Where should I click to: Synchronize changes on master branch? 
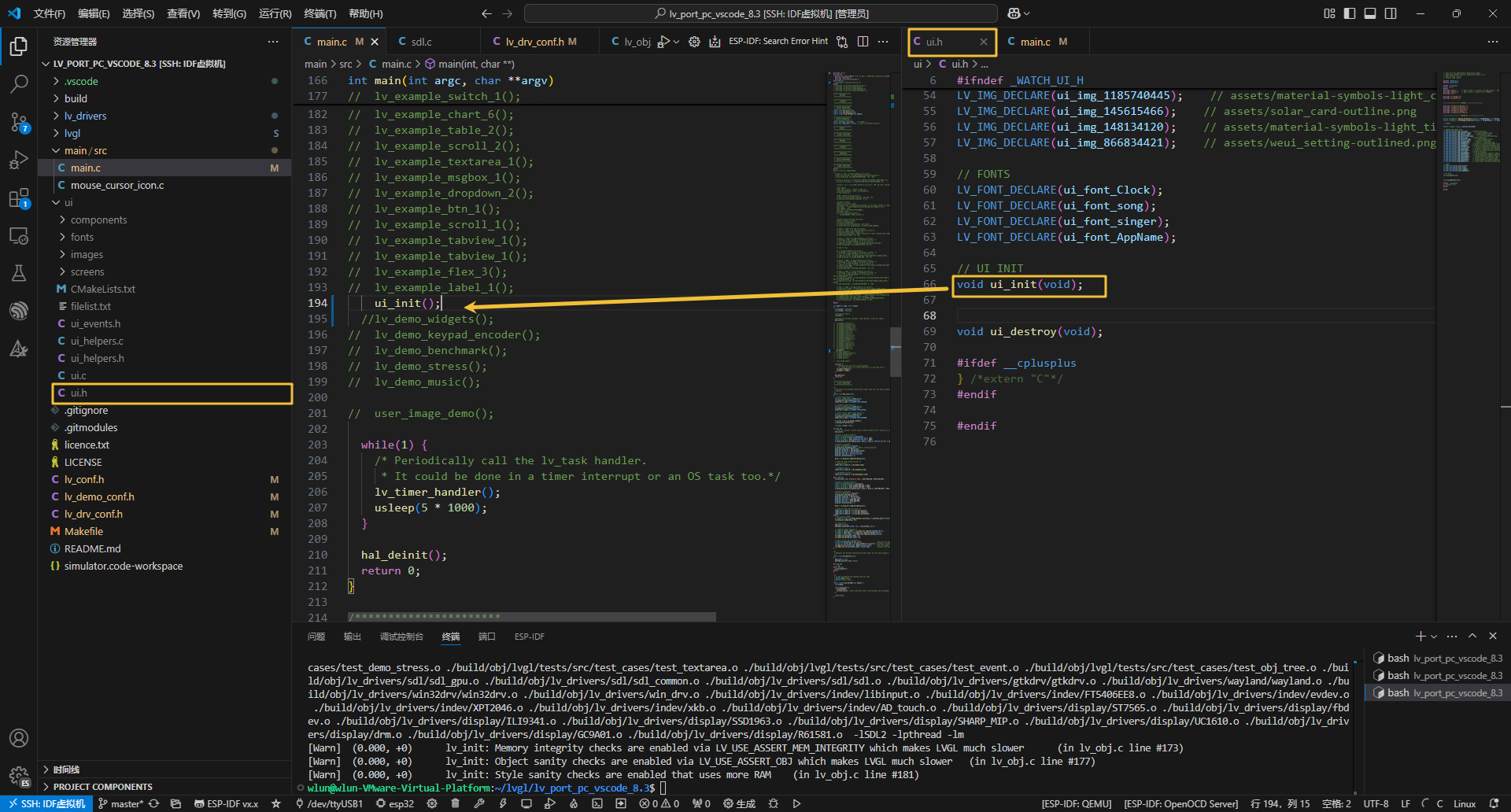coord(153,803)
